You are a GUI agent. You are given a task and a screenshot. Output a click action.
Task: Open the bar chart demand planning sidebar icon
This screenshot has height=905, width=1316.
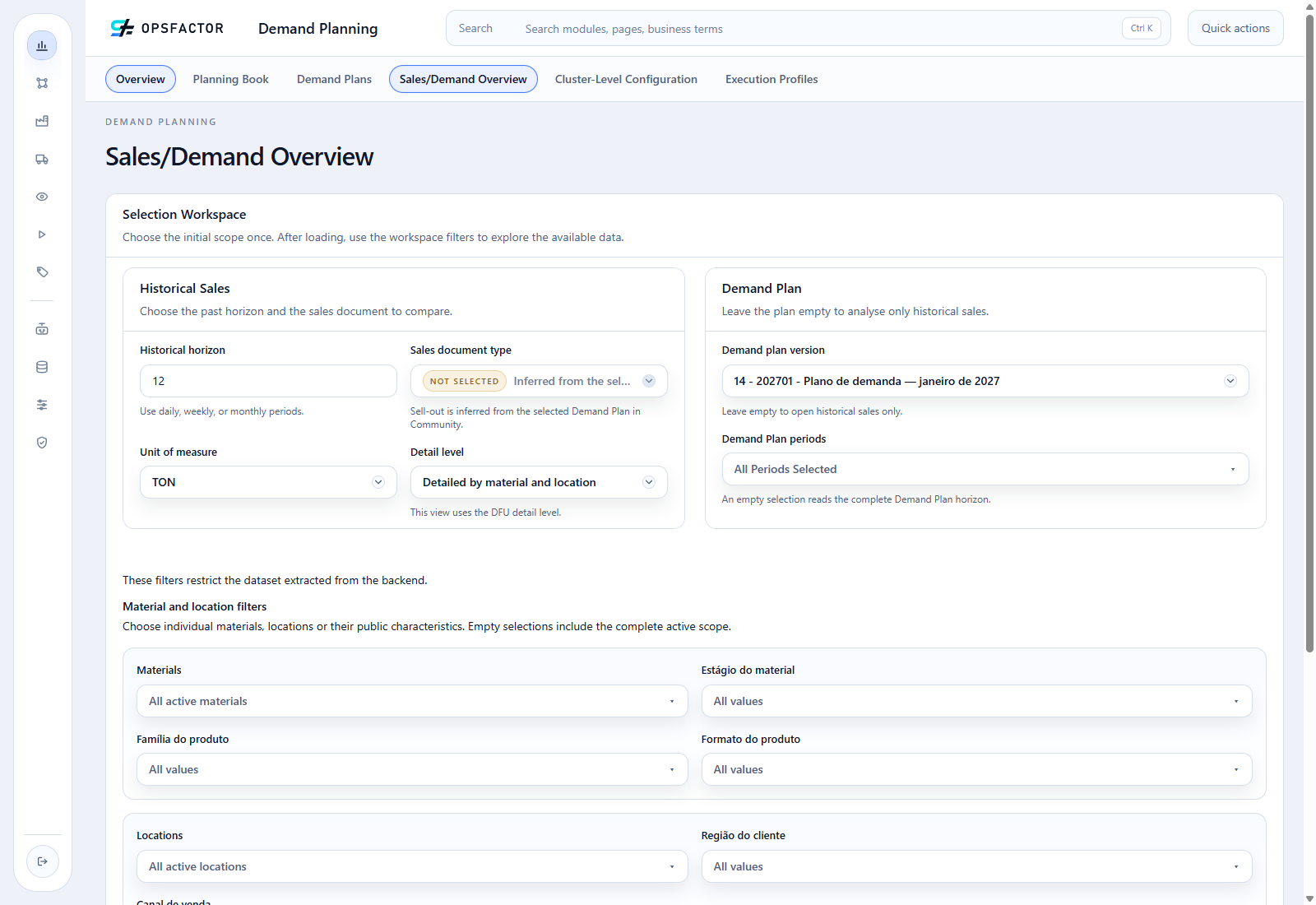(42, 45)
